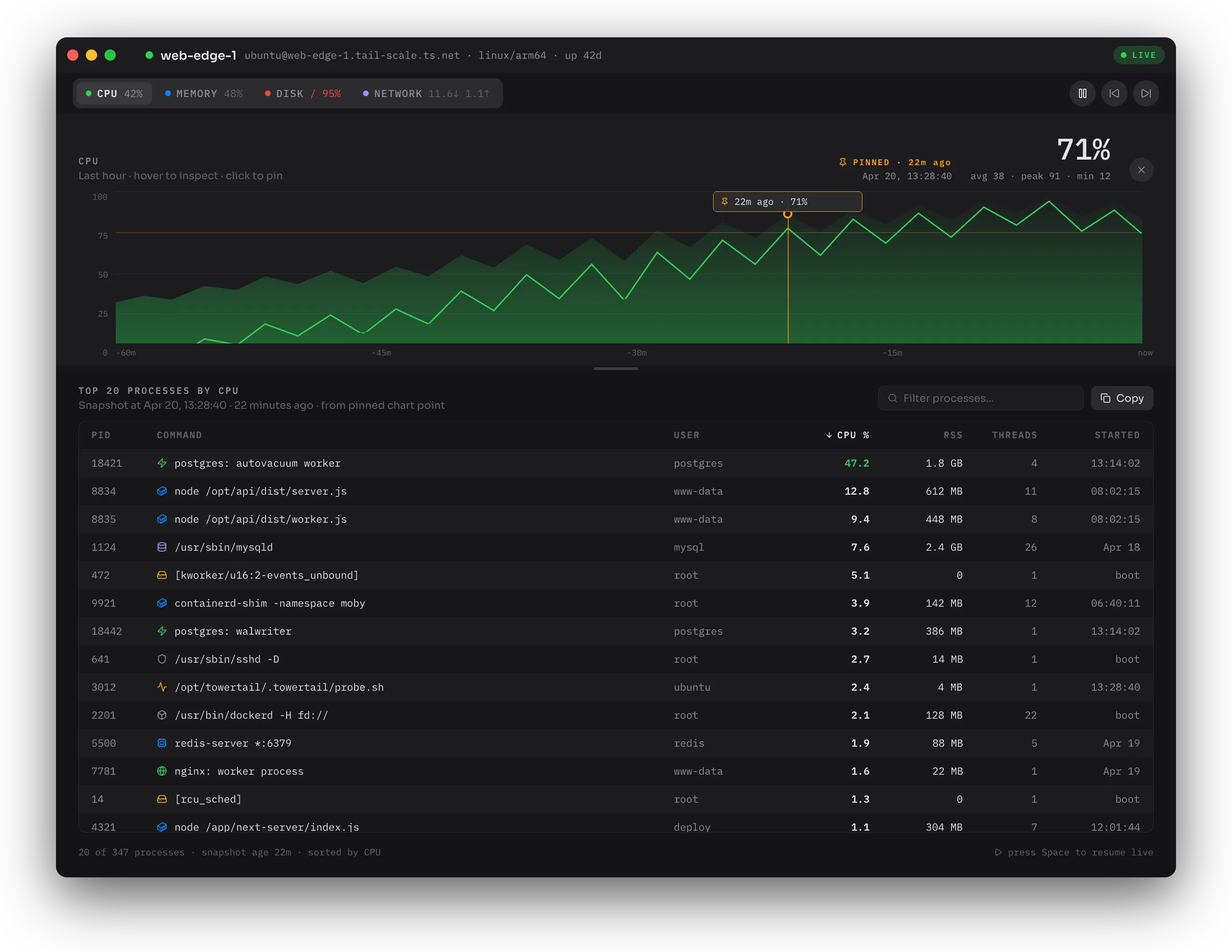This screenshot has width=1232, height=952.
Task: Click the chip icon for redis-server
Action: [x=162, y=743]
